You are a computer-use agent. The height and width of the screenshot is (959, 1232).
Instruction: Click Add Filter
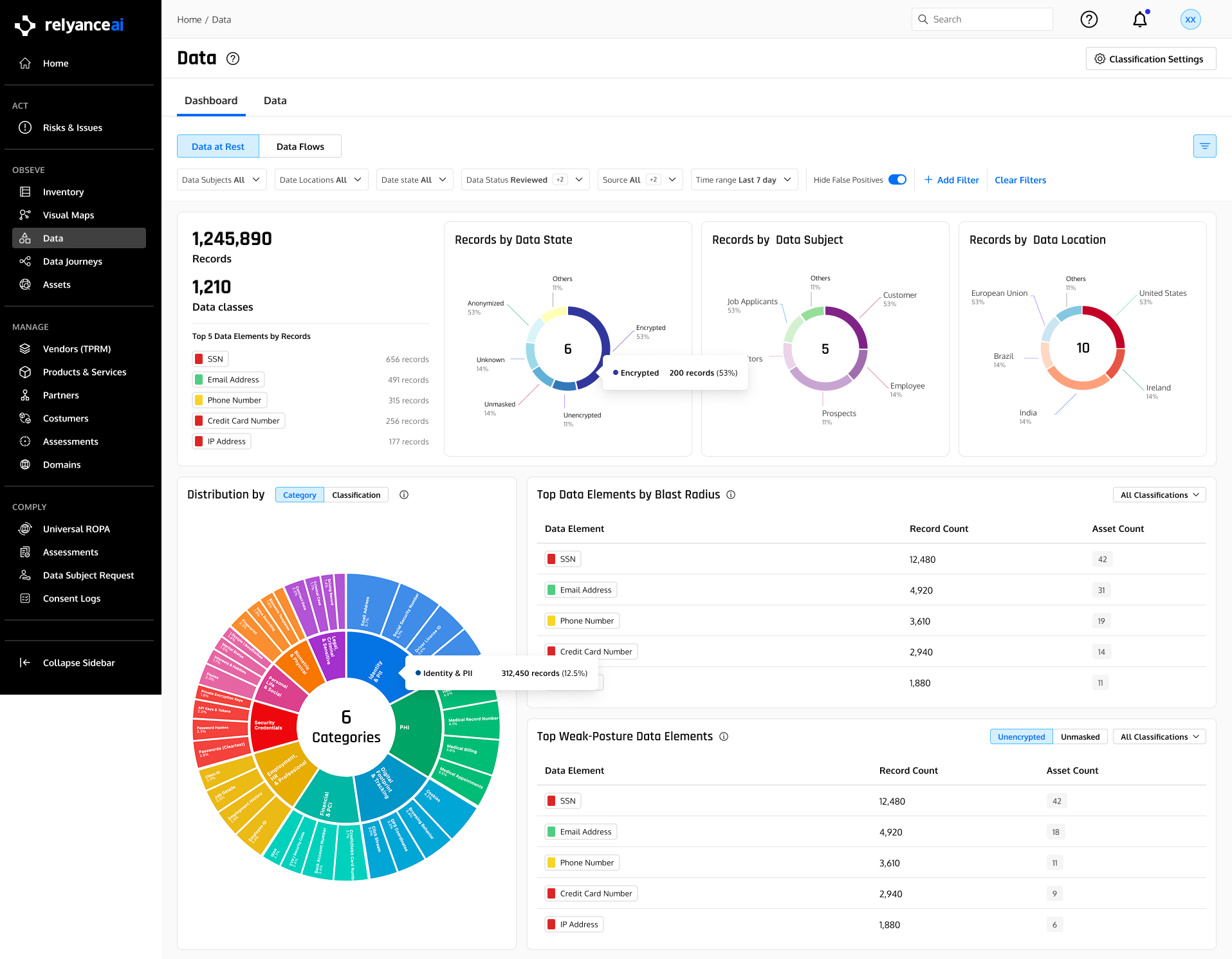pyautogui.click(x=952, y=179)
